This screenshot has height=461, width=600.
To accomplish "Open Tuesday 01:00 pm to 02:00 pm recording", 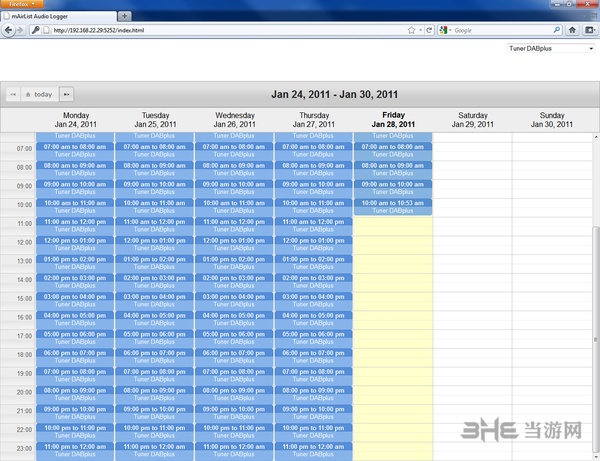I will (x=155, y=263).
